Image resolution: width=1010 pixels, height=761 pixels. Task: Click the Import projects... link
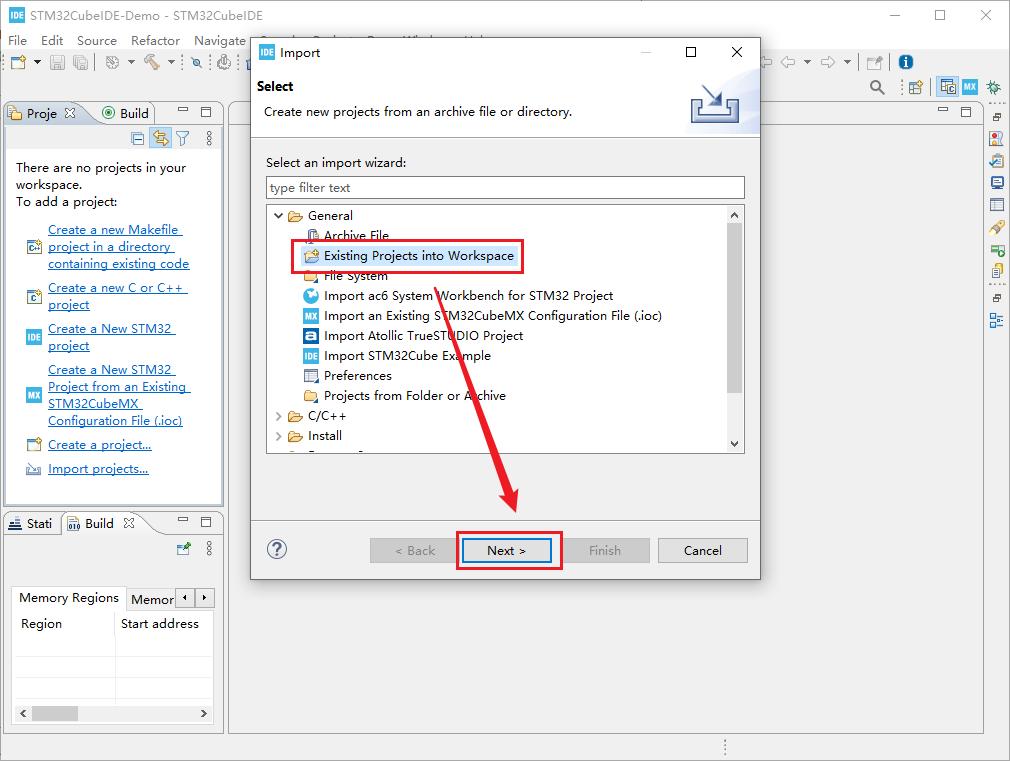(98, 469)
